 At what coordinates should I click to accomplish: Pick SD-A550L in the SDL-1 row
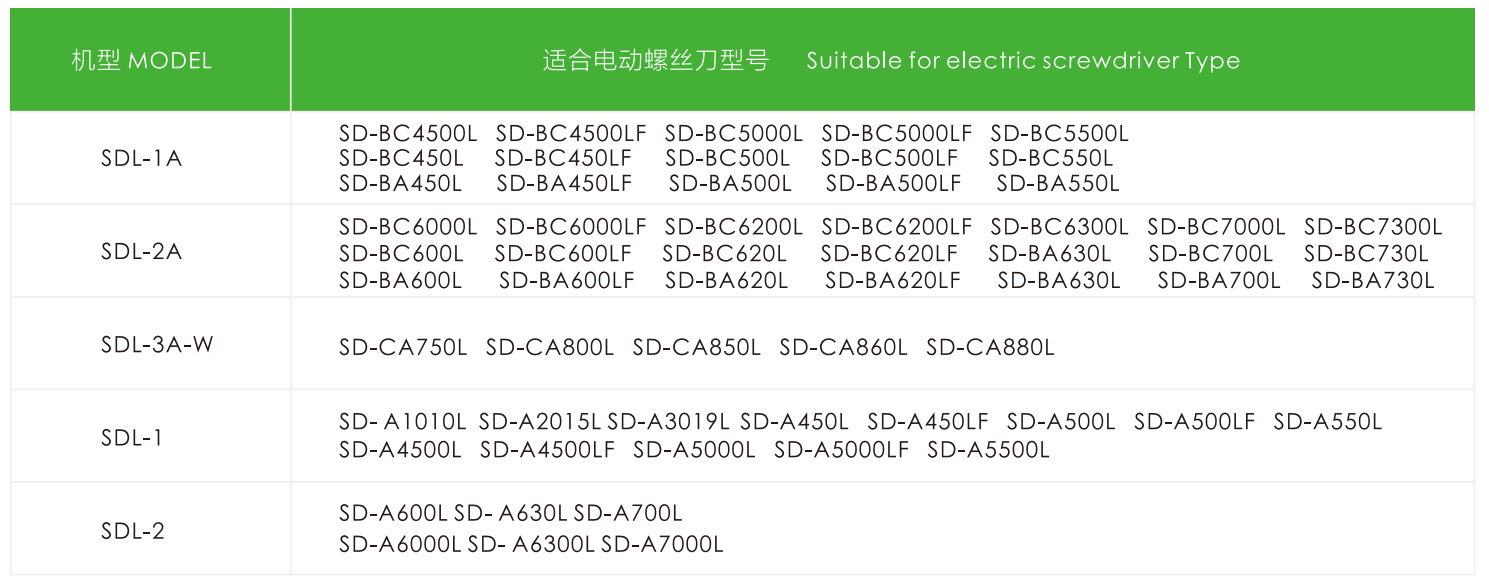1327,422
